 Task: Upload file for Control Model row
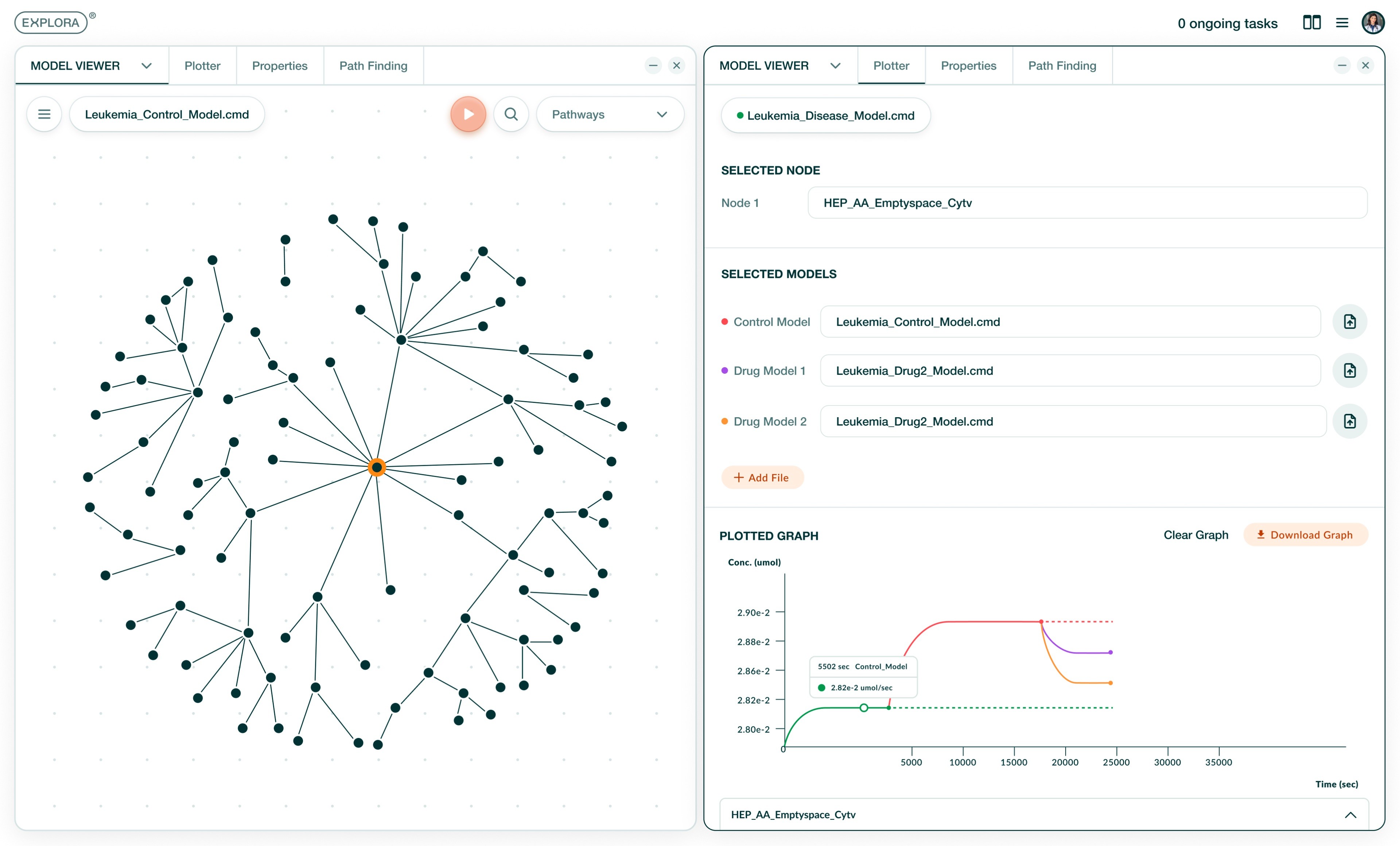(1349, 322)
